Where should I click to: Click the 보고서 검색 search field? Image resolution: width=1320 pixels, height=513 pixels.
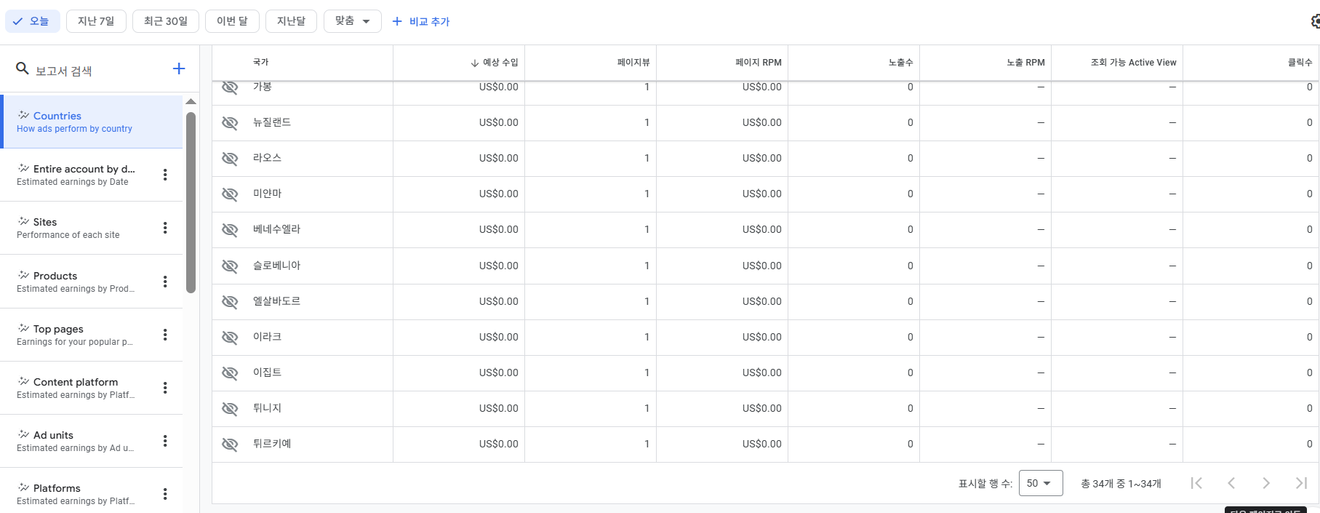pos(95,70)
